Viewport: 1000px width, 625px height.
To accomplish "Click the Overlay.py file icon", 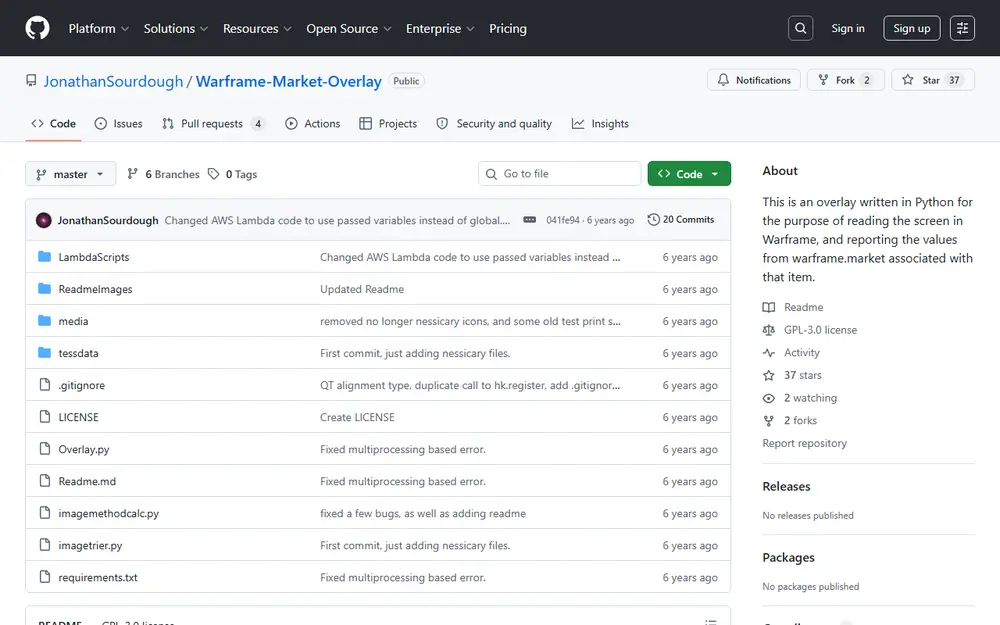I will [x=45, y=448].
